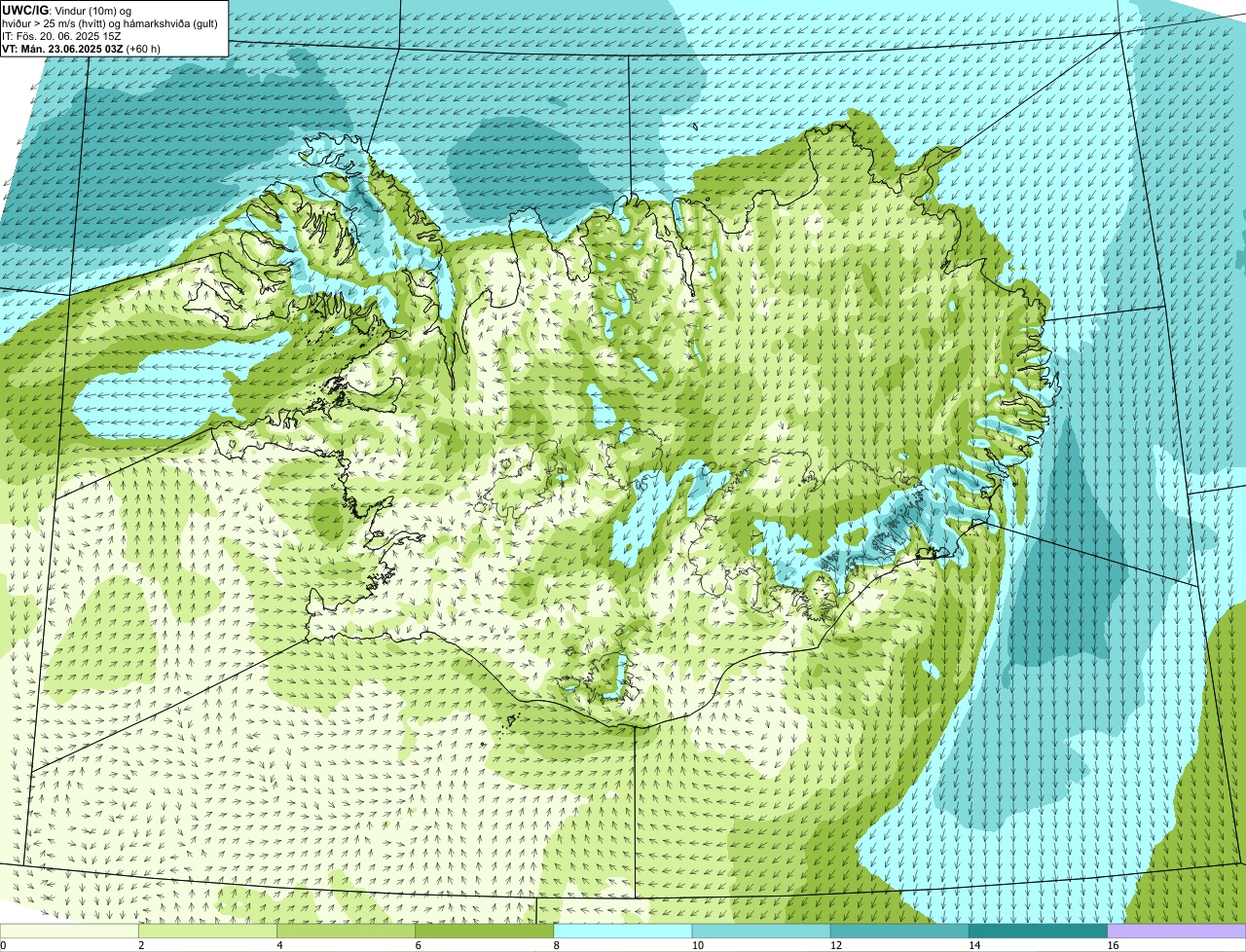Click the title line "UWC/IG: Vindur (10m) og"

pyautogui.click(x=67, y=10)
